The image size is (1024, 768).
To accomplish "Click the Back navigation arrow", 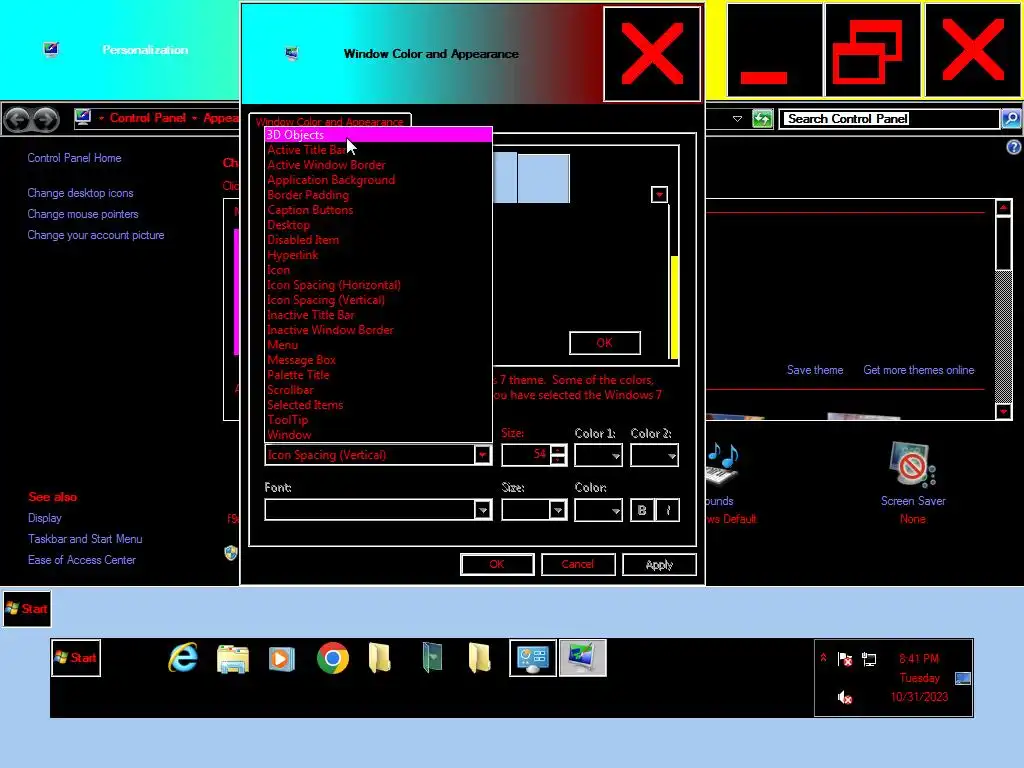I will pyautogui.click(x=18, y=119).
